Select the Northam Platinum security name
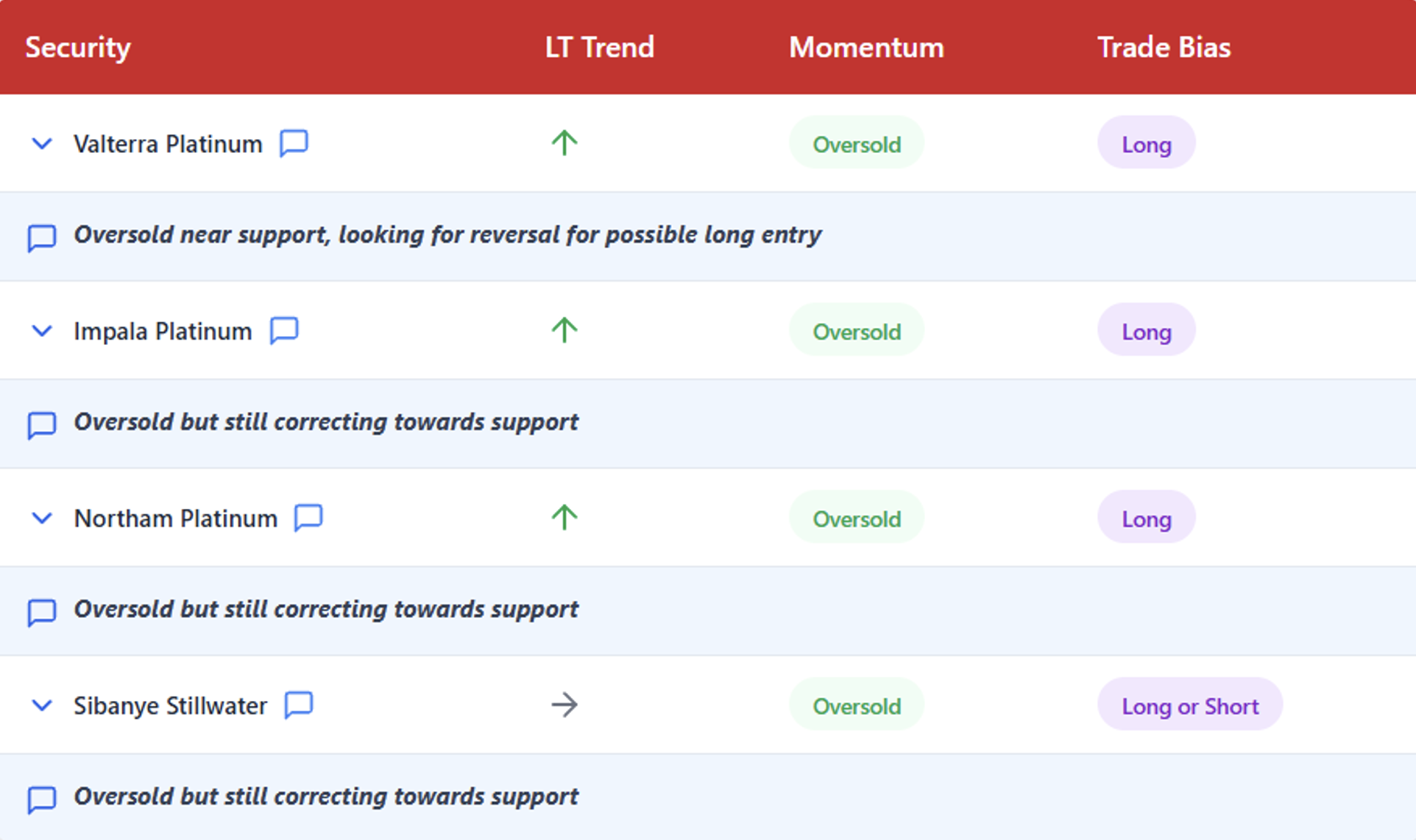 176,519
